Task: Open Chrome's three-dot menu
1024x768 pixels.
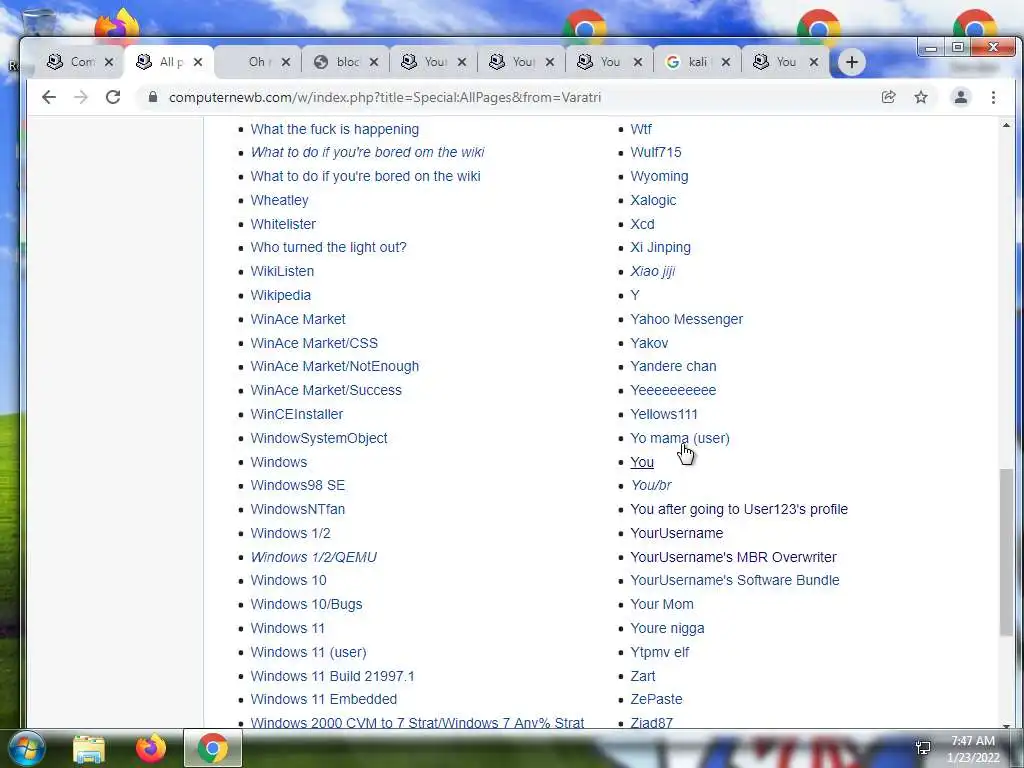Action: click(x=993, y=97)
